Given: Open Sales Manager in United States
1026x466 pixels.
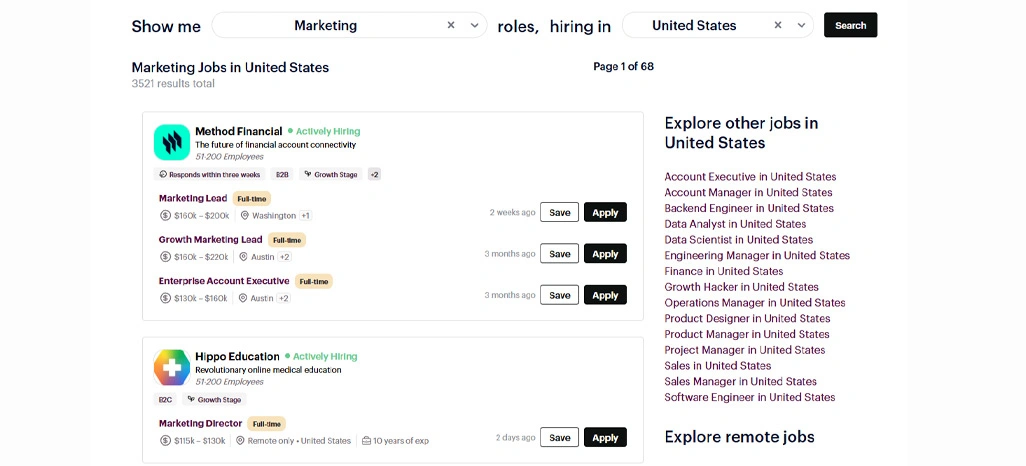Looking at the screenshot, I should point(741,381).
